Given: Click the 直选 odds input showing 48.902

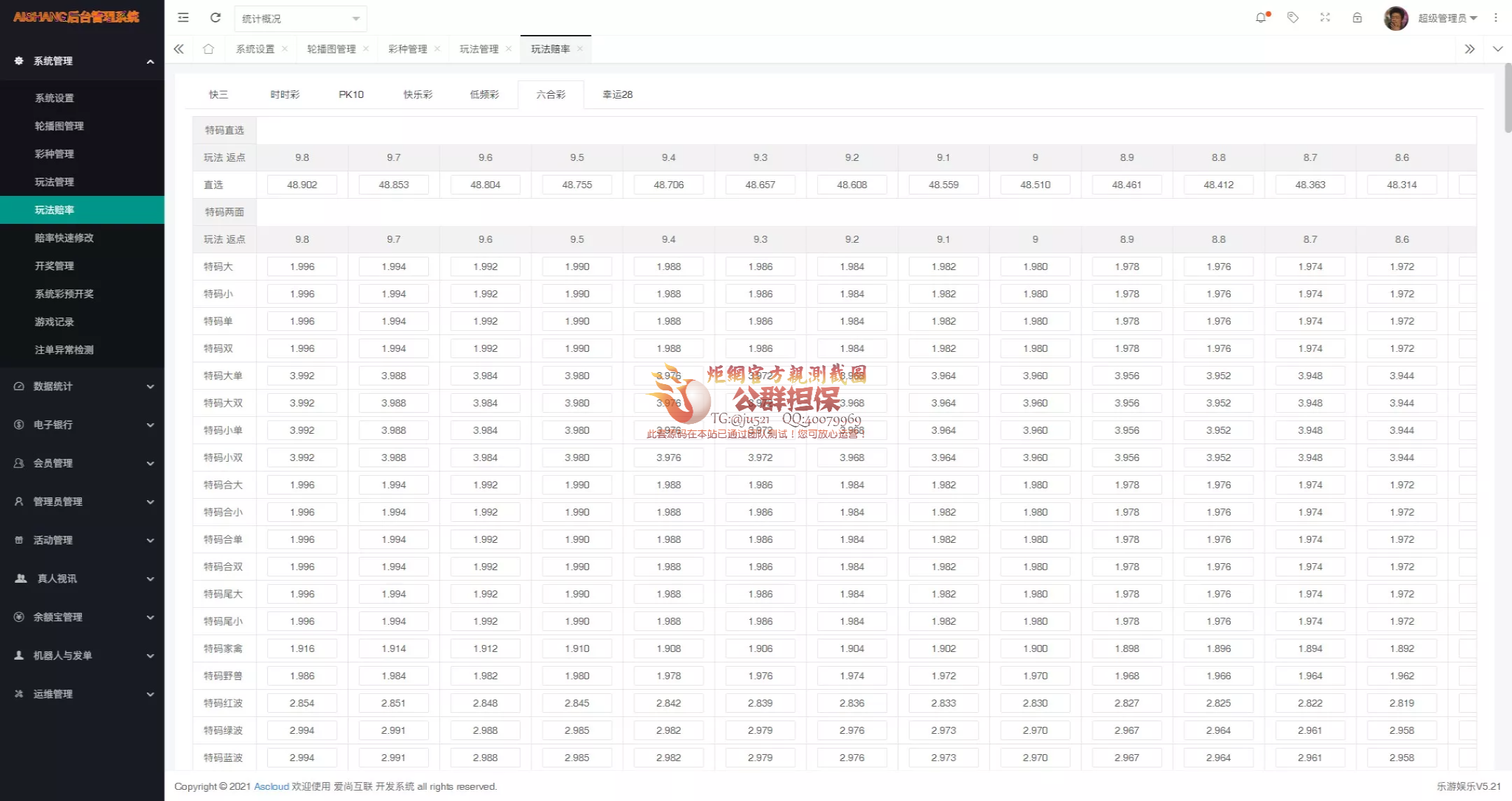Looking at the screenshot, I should [x=302, y=185].
